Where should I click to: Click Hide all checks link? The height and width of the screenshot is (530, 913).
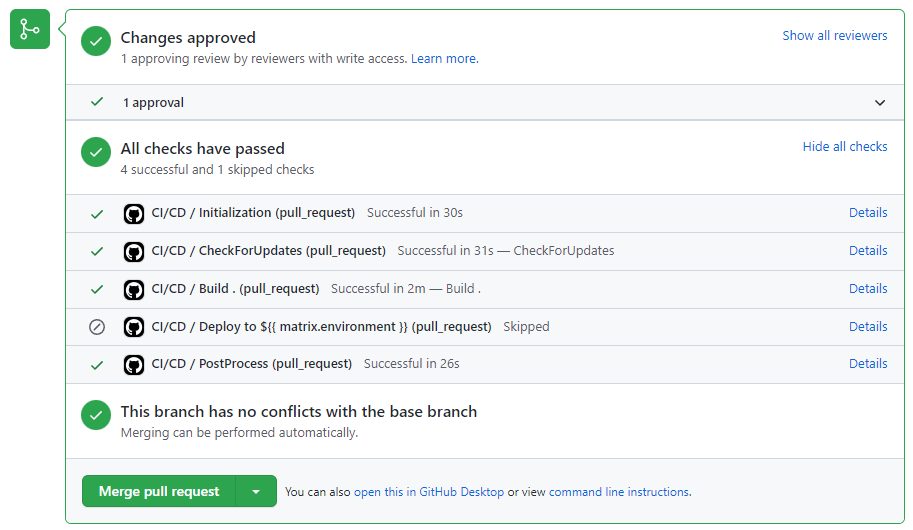click(x=845, y=147)
